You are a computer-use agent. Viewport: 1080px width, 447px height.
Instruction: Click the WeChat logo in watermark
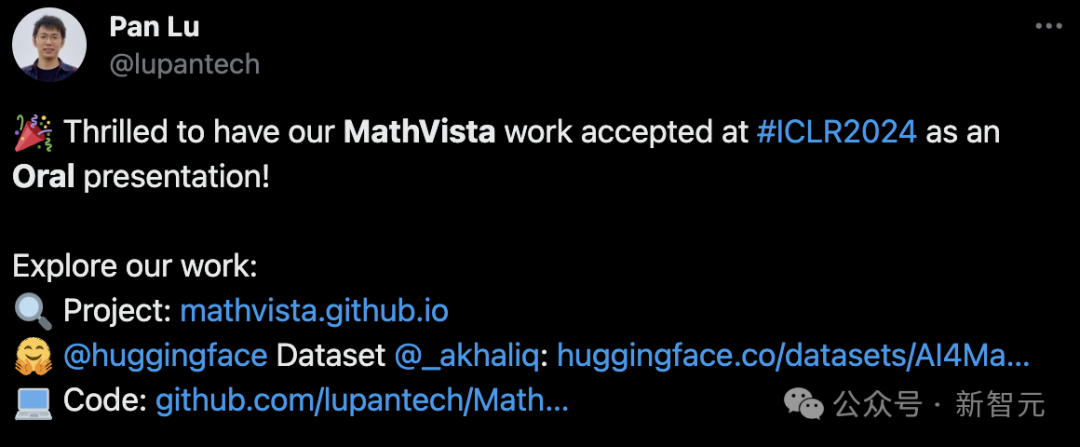pyautogui.click(x=805, y=403)
